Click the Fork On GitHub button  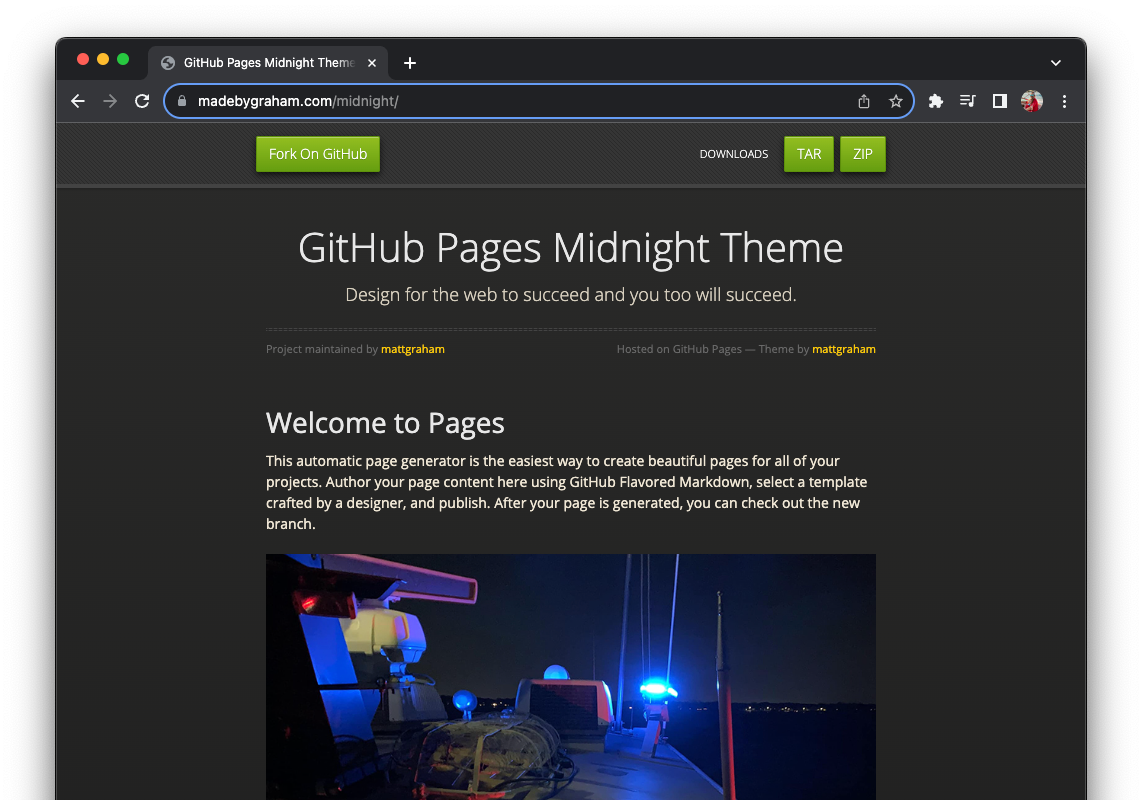(318, 154)
